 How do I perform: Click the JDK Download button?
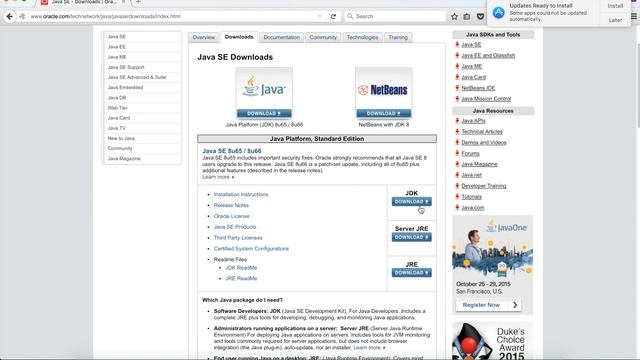[x=411, y=202]
